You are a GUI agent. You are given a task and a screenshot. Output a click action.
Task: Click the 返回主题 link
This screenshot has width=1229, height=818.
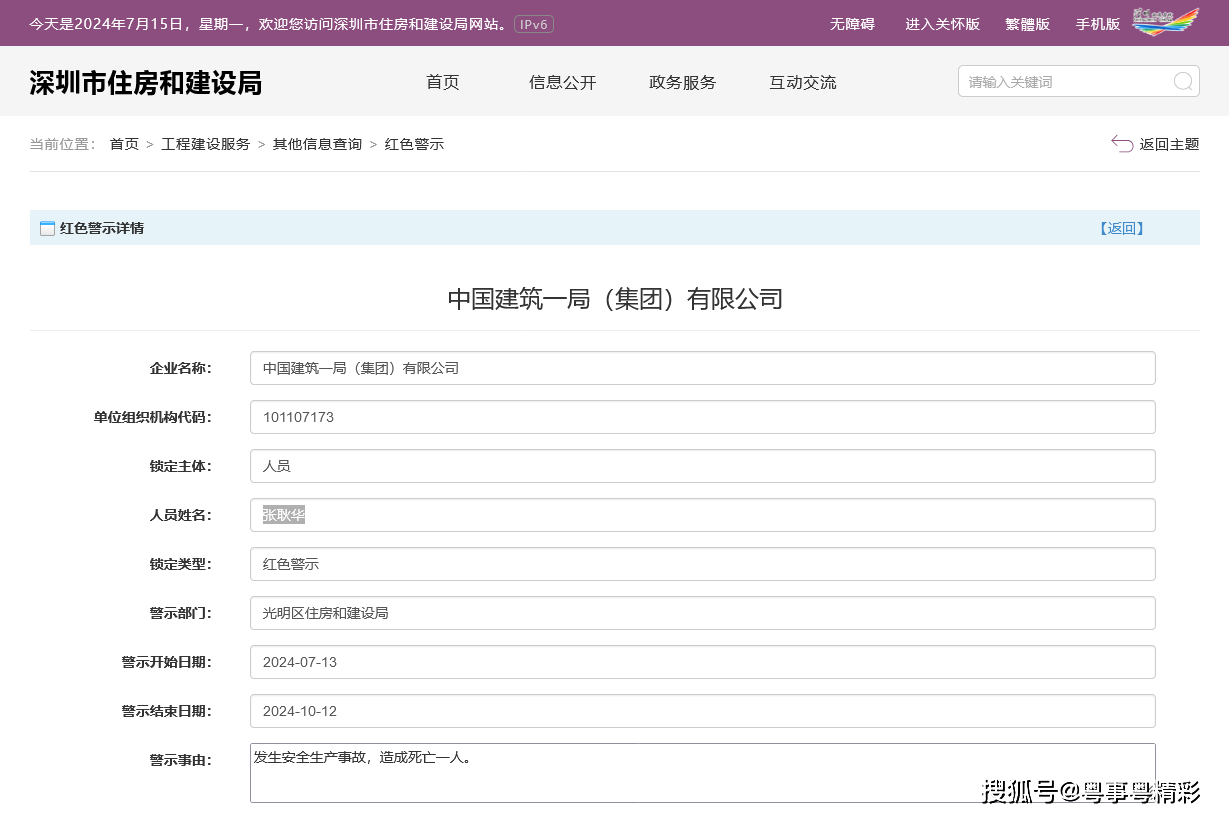tap(1169, 144)
